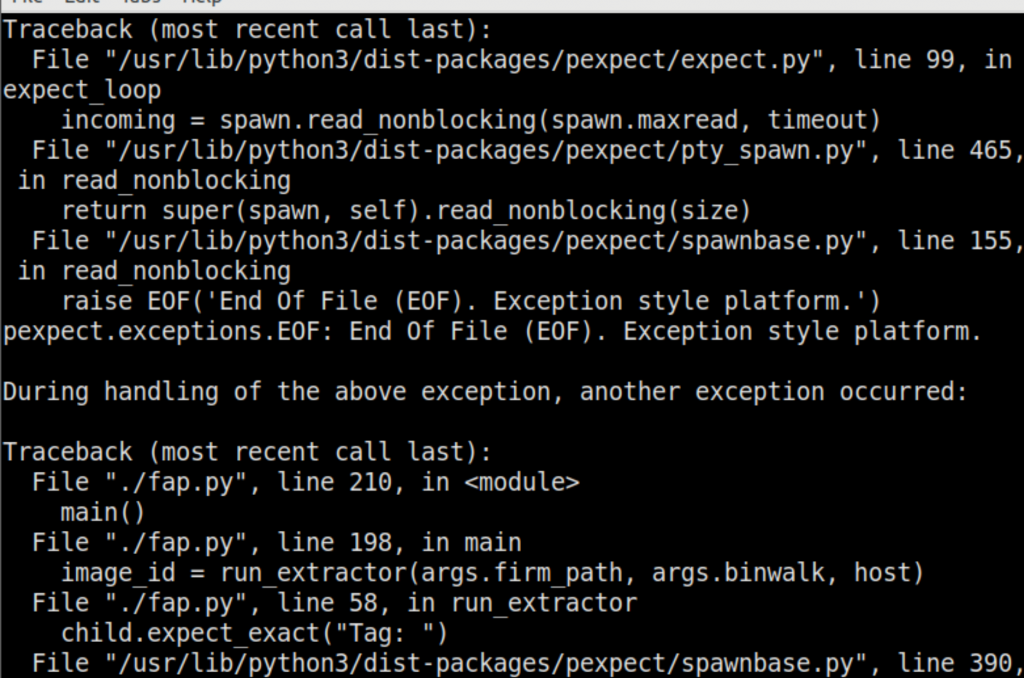
Task: Click the fap.py line 58 run_extractor entry
Action: coord(334,603)
